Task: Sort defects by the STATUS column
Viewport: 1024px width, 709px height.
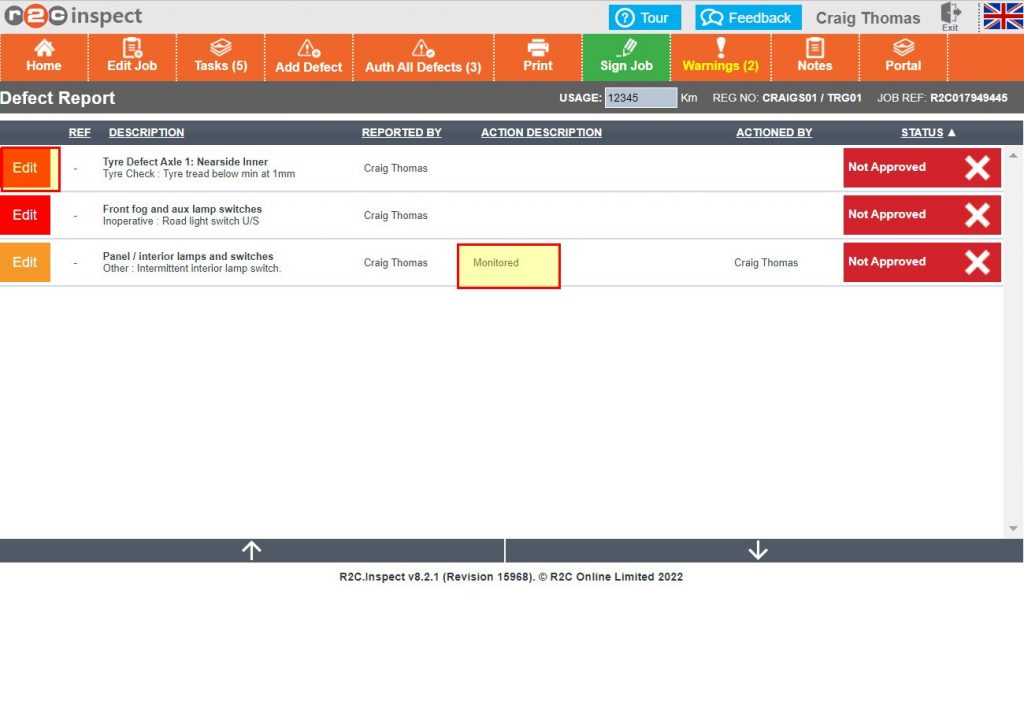Action: click(x=922, y=132)
